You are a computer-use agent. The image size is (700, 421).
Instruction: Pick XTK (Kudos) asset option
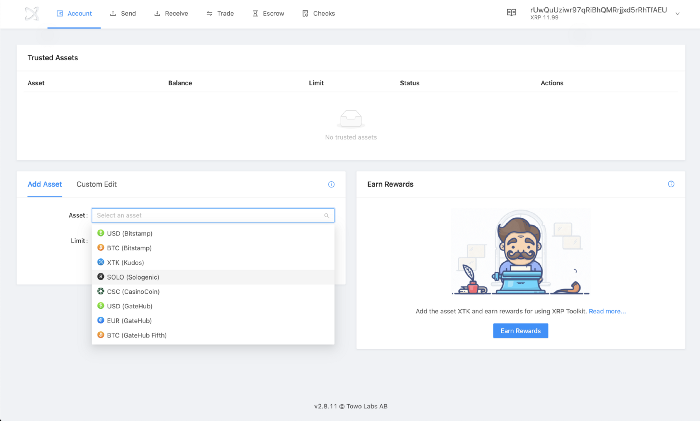(x=126, y=262)
